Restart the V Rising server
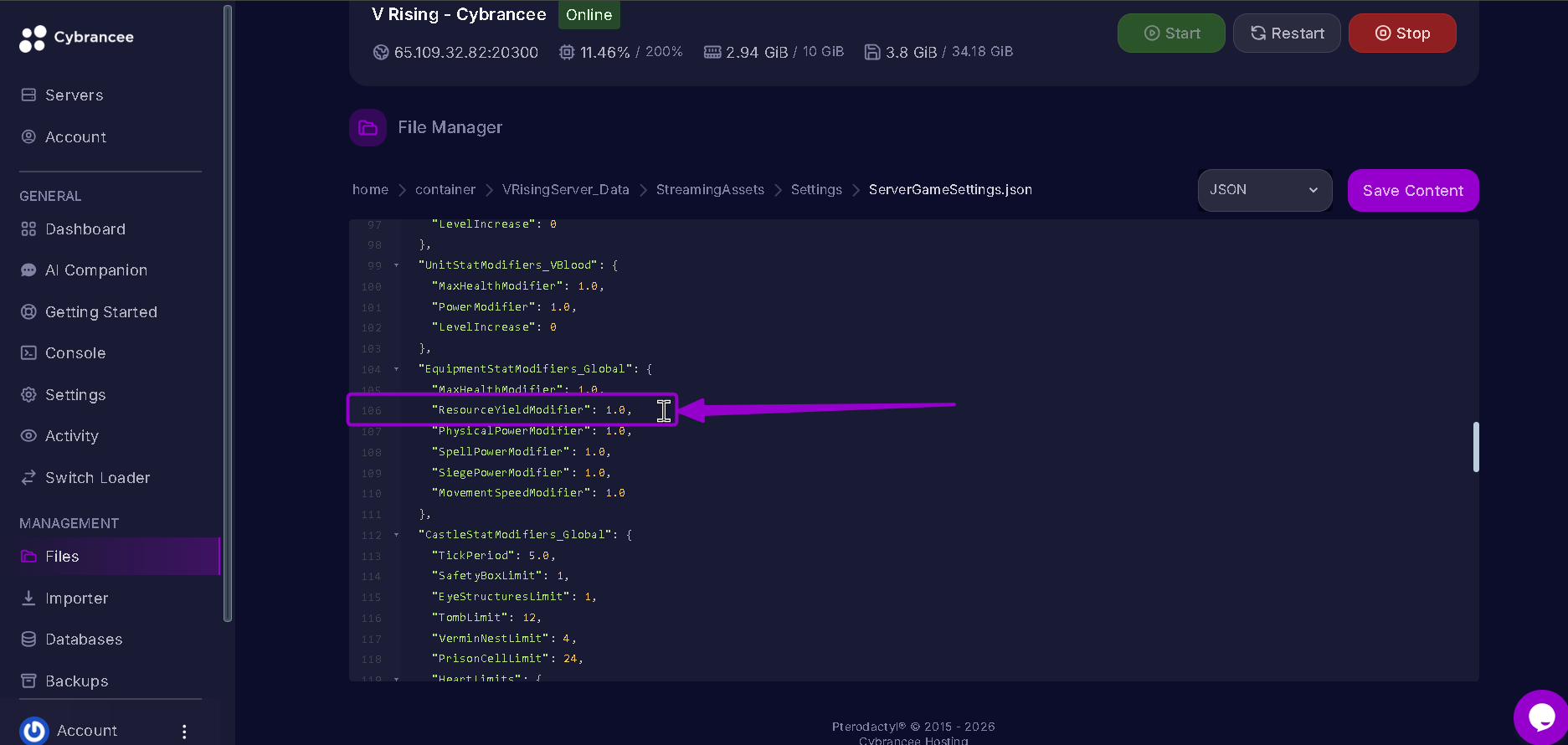1568x745 pixels. (x=1287, y=33)
